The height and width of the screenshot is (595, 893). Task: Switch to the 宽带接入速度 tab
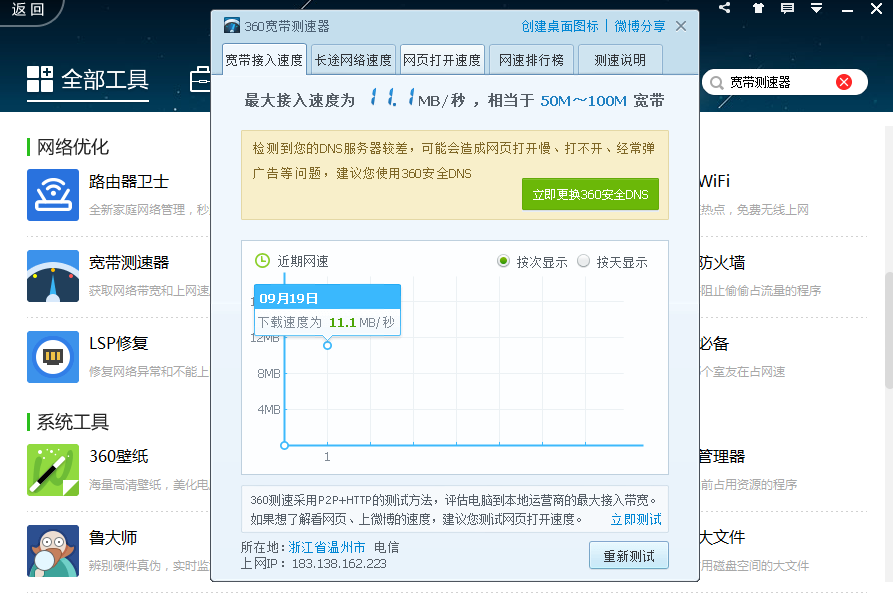click(264, 59)
